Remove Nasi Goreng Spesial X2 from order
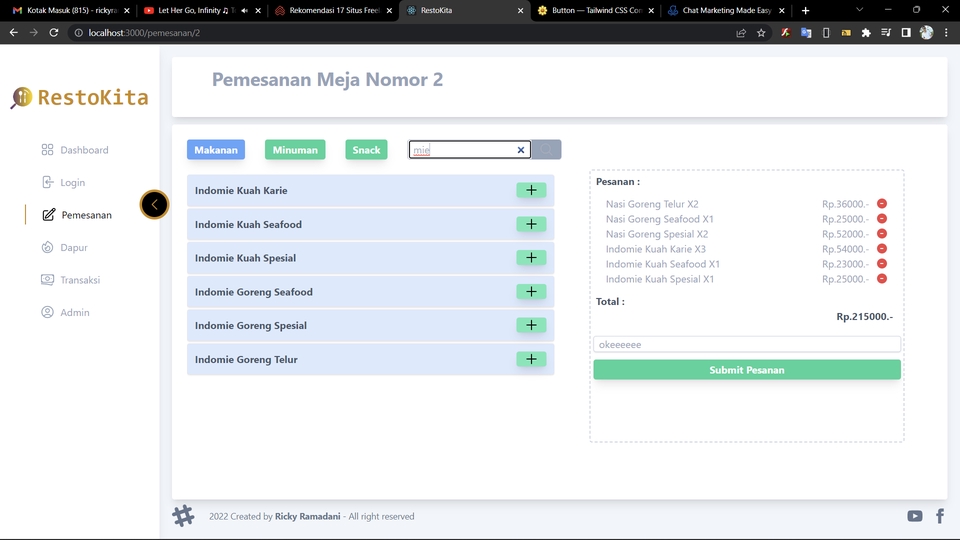960x540 pixels. (x=882, y=234)
